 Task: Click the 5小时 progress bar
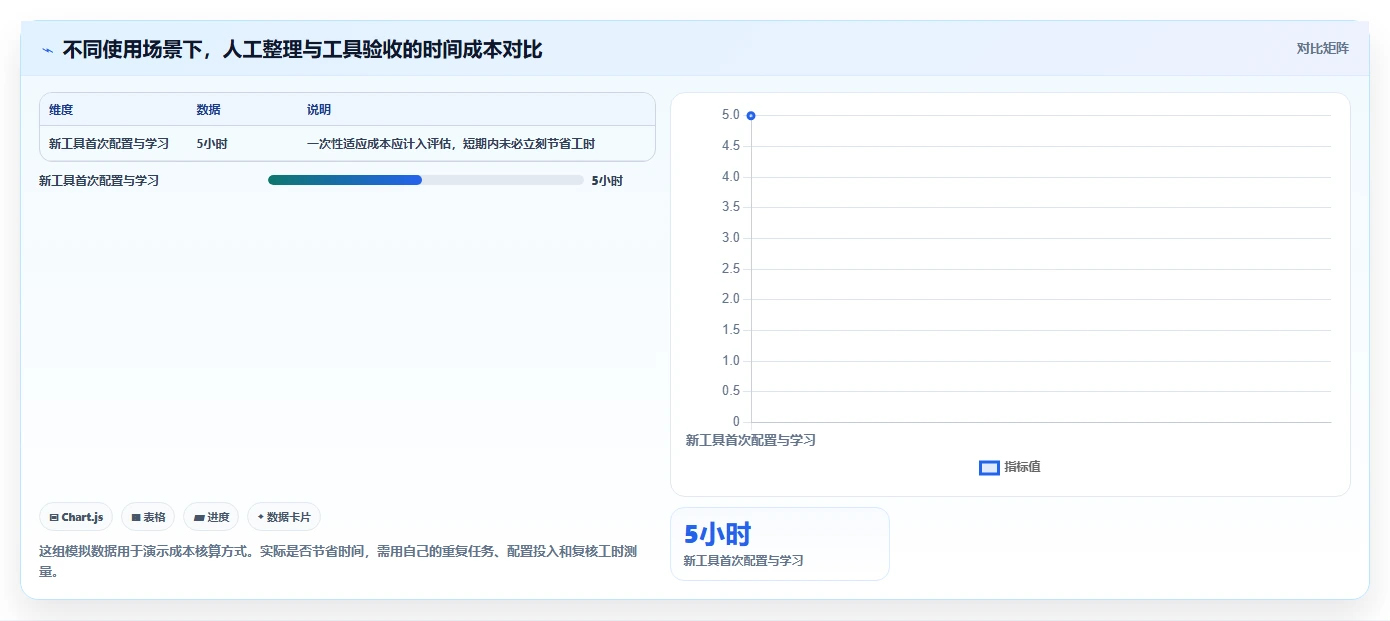click(x=426, y=180)
